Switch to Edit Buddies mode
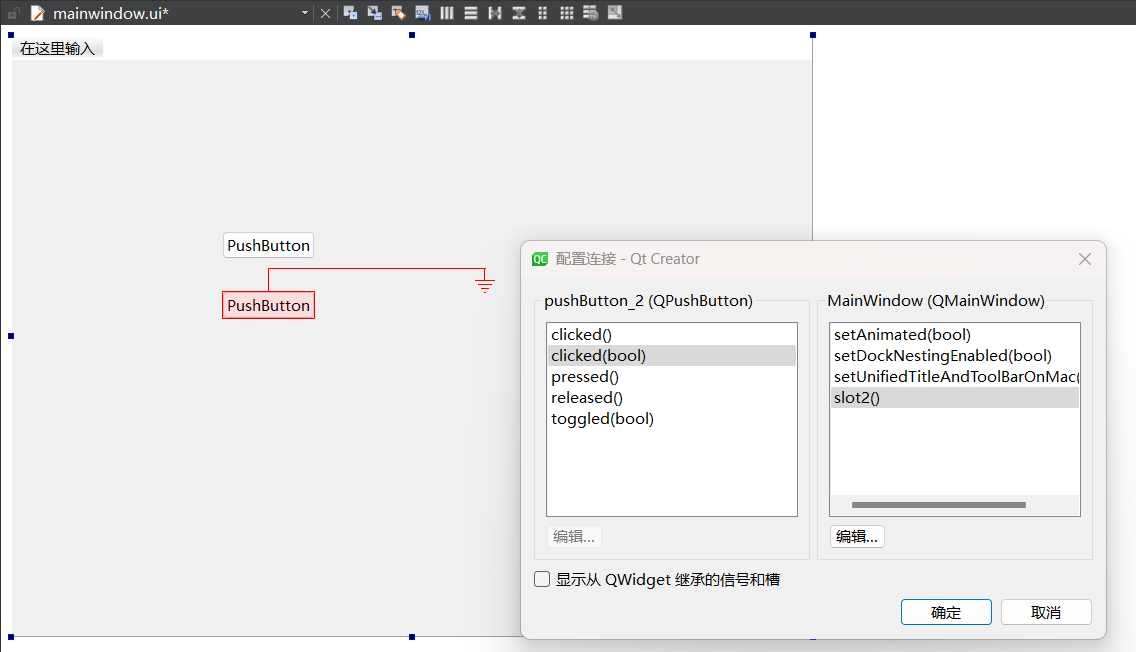Viewport: 1136px width, 652px height. click(398, 12)
